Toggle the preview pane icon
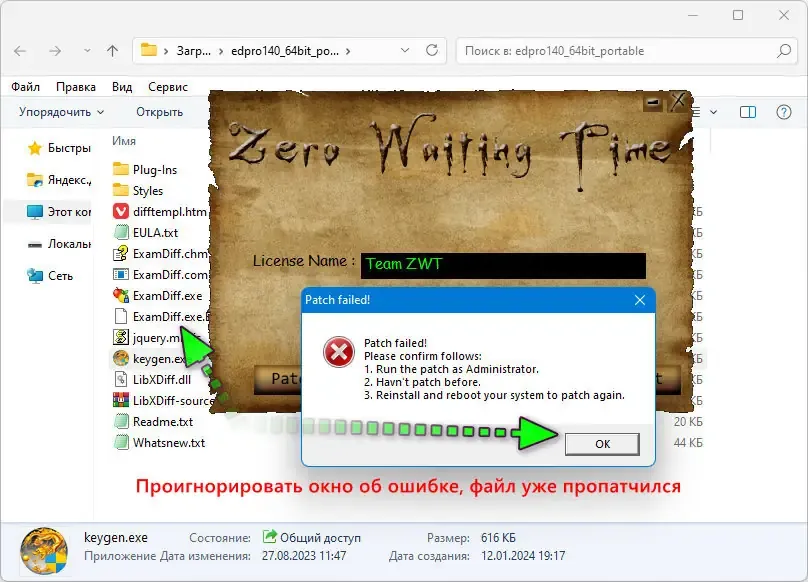Screen dimensions: 808x582 point(748,112)
